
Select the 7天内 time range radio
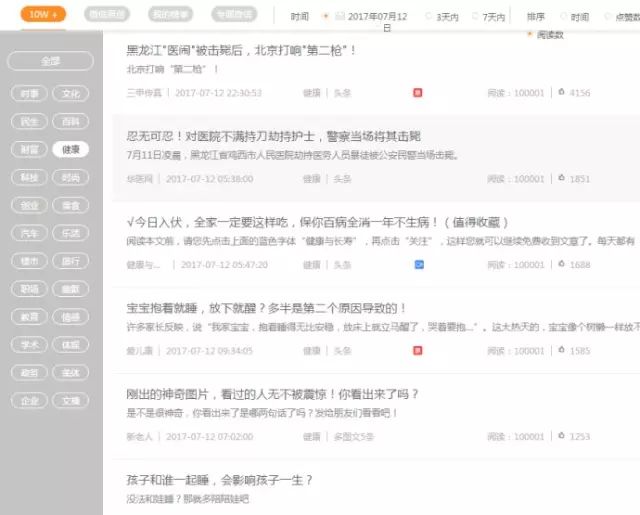click(x=475, y=17)
